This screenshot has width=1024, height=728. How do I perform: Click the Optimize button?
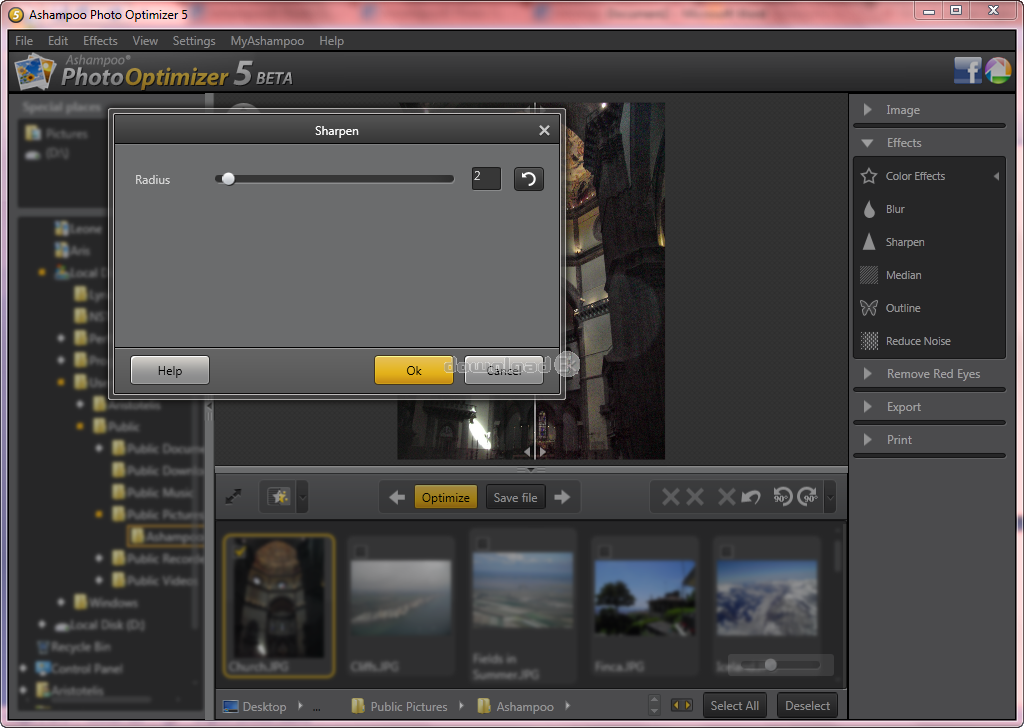(x=445, y=498)
